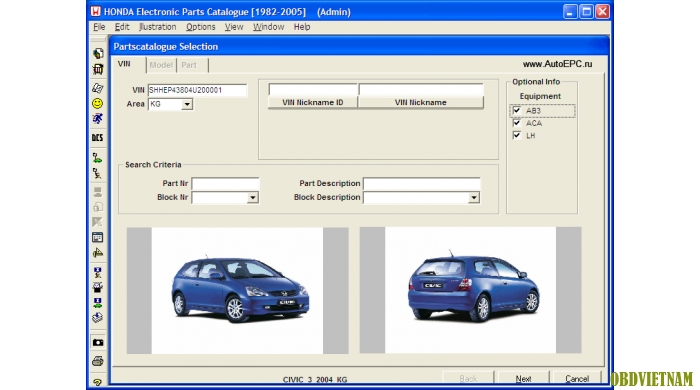Click the Next button
This screenshot has width=700, height=390.
[523, 378]
